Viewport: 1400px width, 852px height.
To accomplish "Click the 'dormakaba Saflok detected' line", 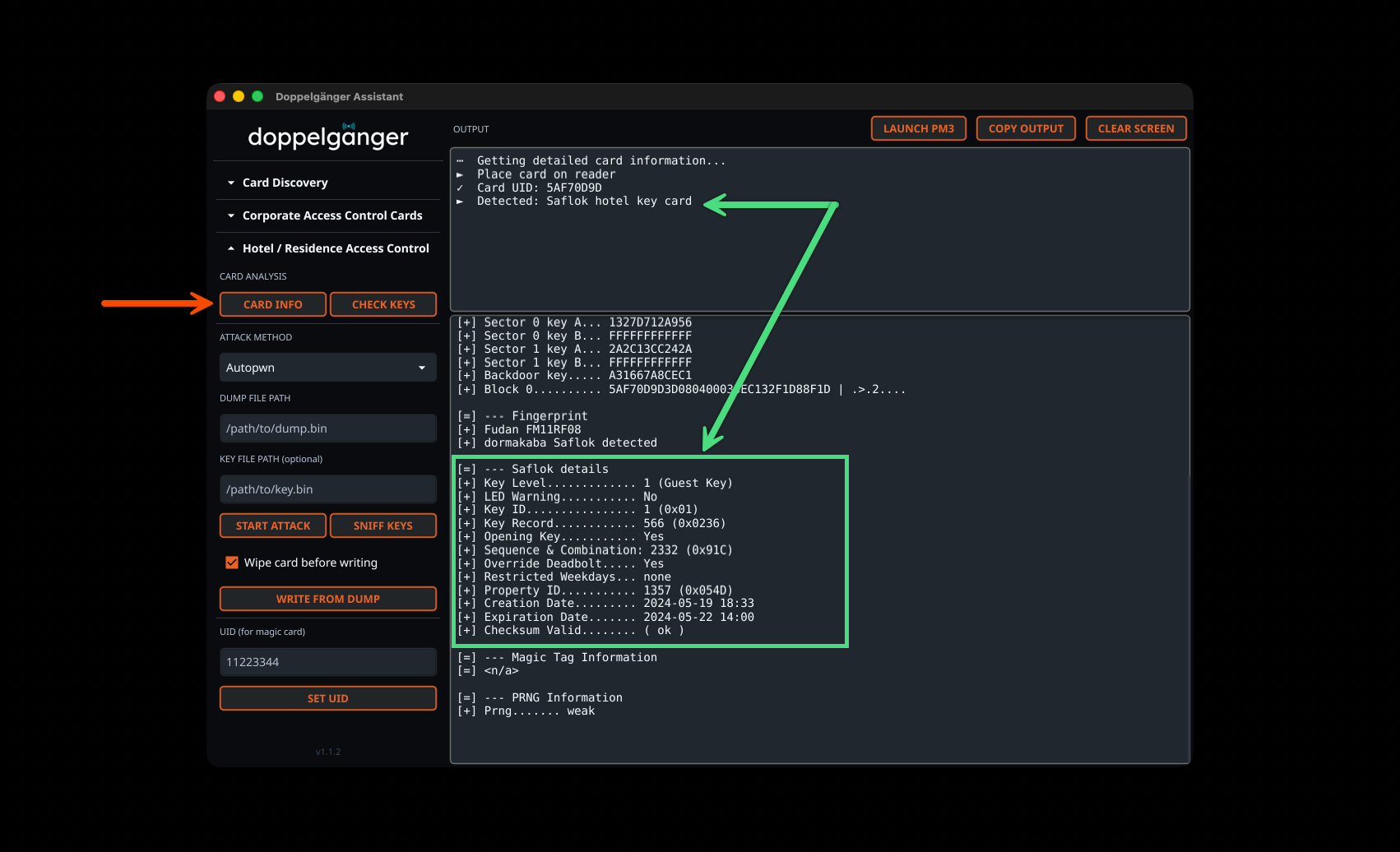I will tap(558, 442).
